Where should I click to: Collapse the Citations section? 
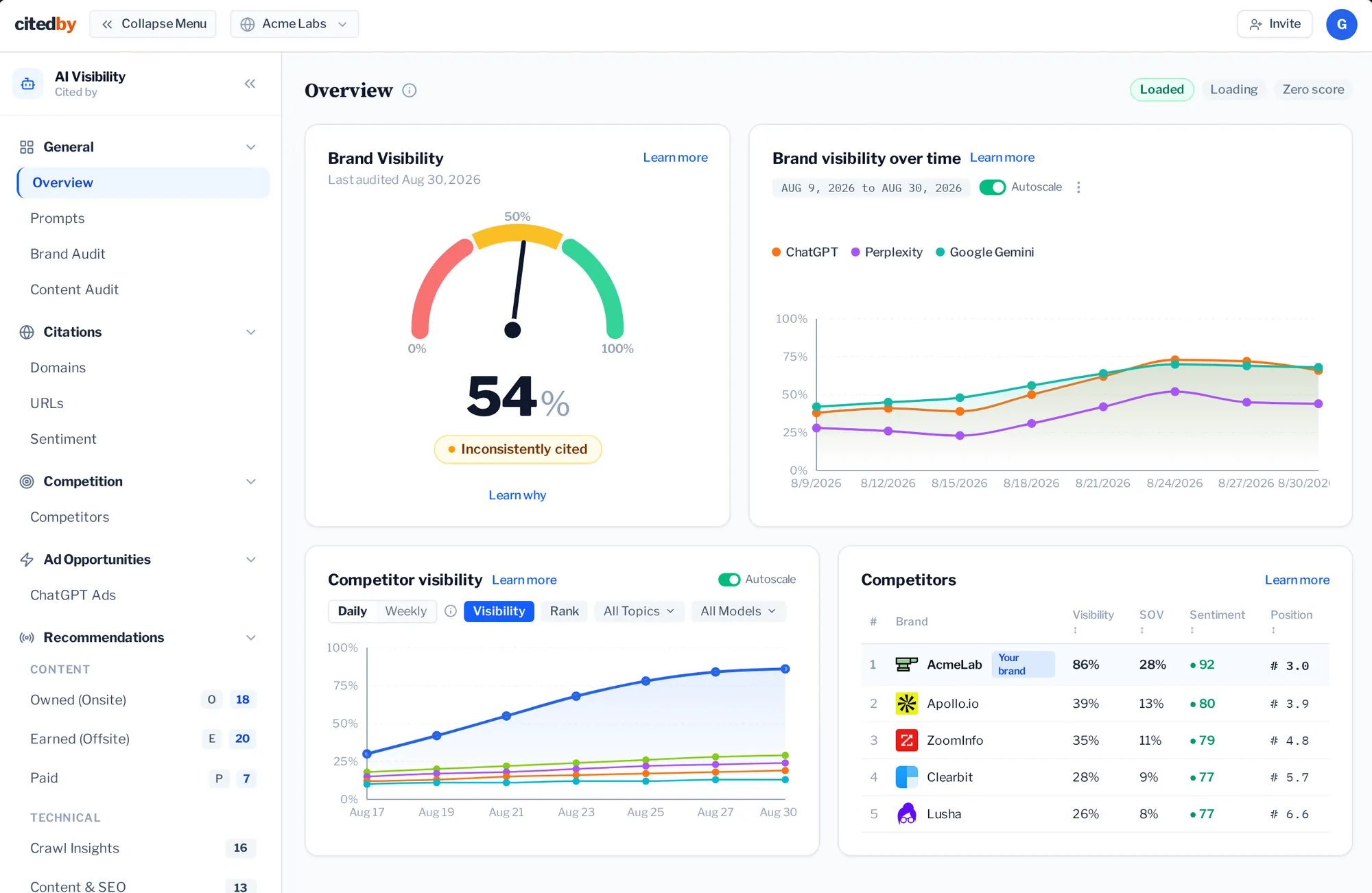(251, 333)
